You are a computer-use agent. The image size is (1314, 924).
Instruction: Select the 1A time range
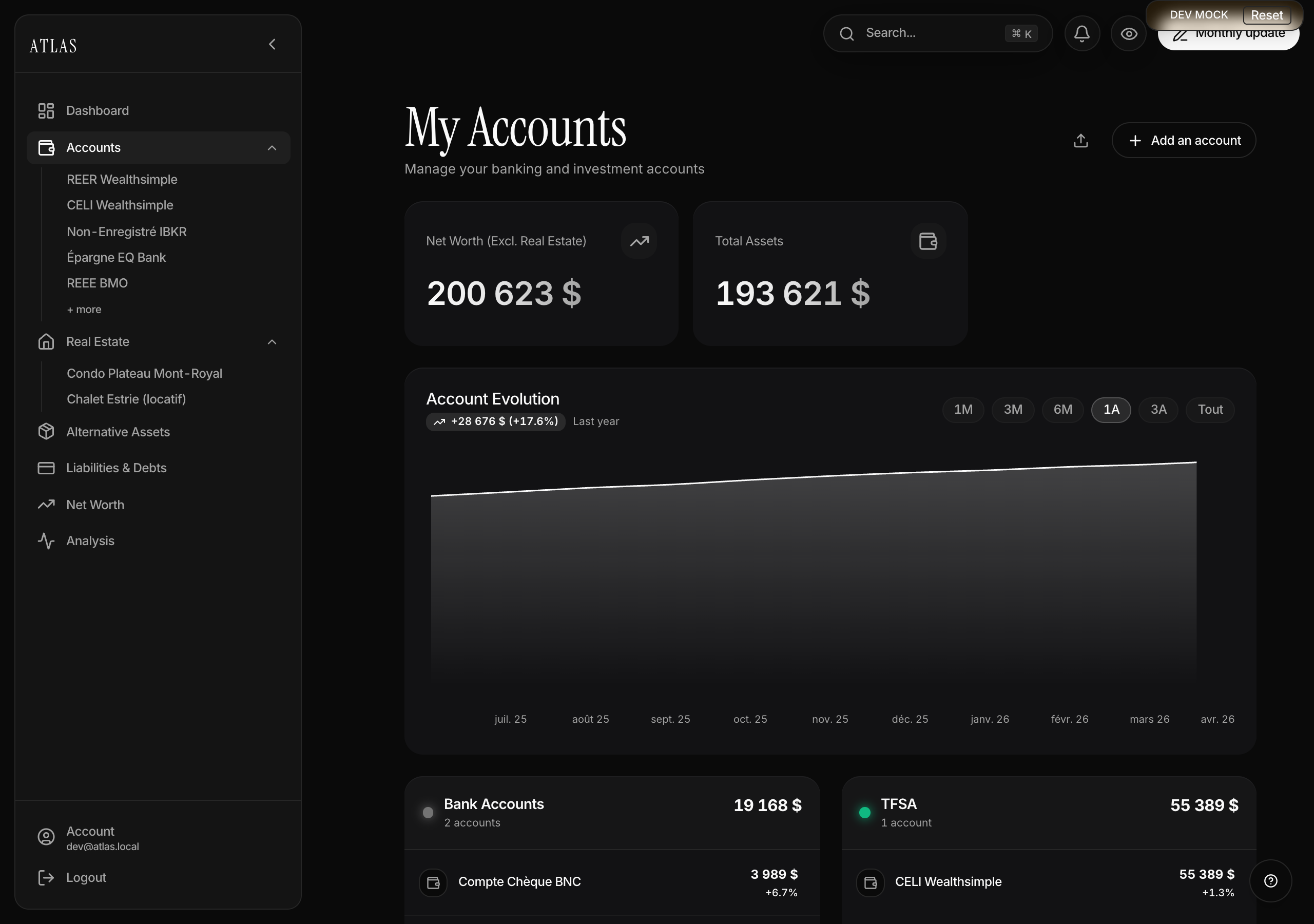click(1111, 409)
